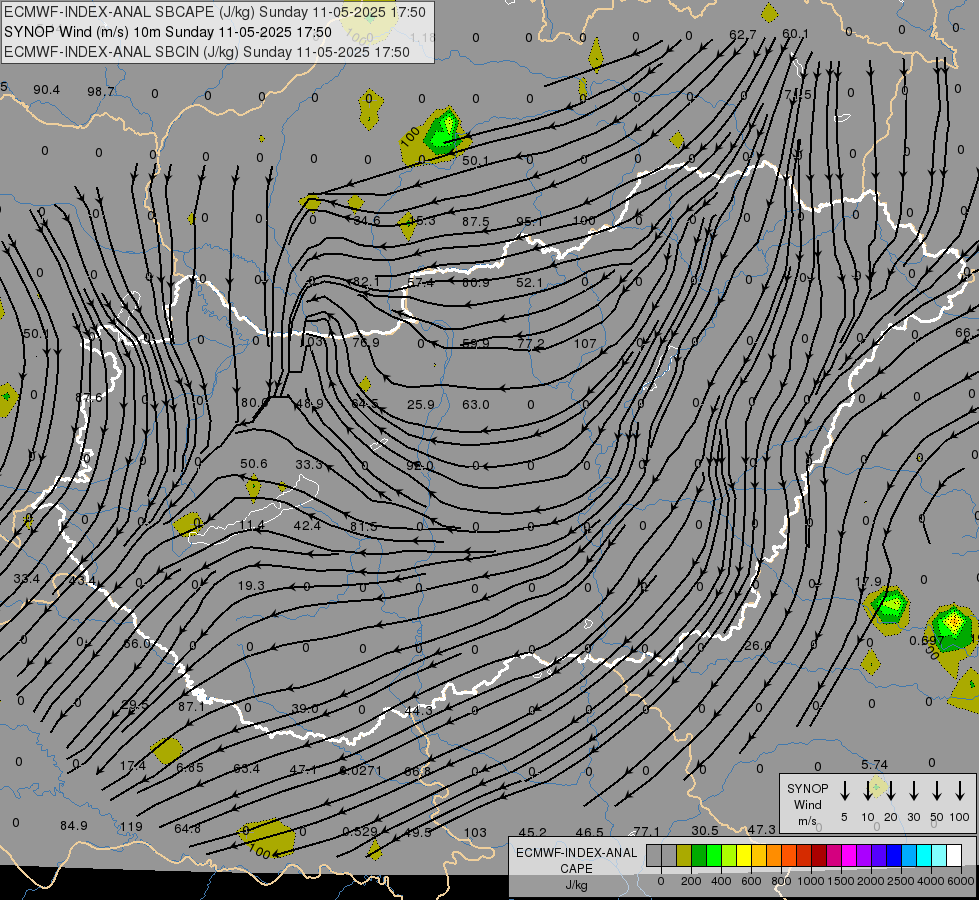Click the 77.2 map value
Image resolution: width=979 pixels, height=900 pixels.
tap(531, 344)
